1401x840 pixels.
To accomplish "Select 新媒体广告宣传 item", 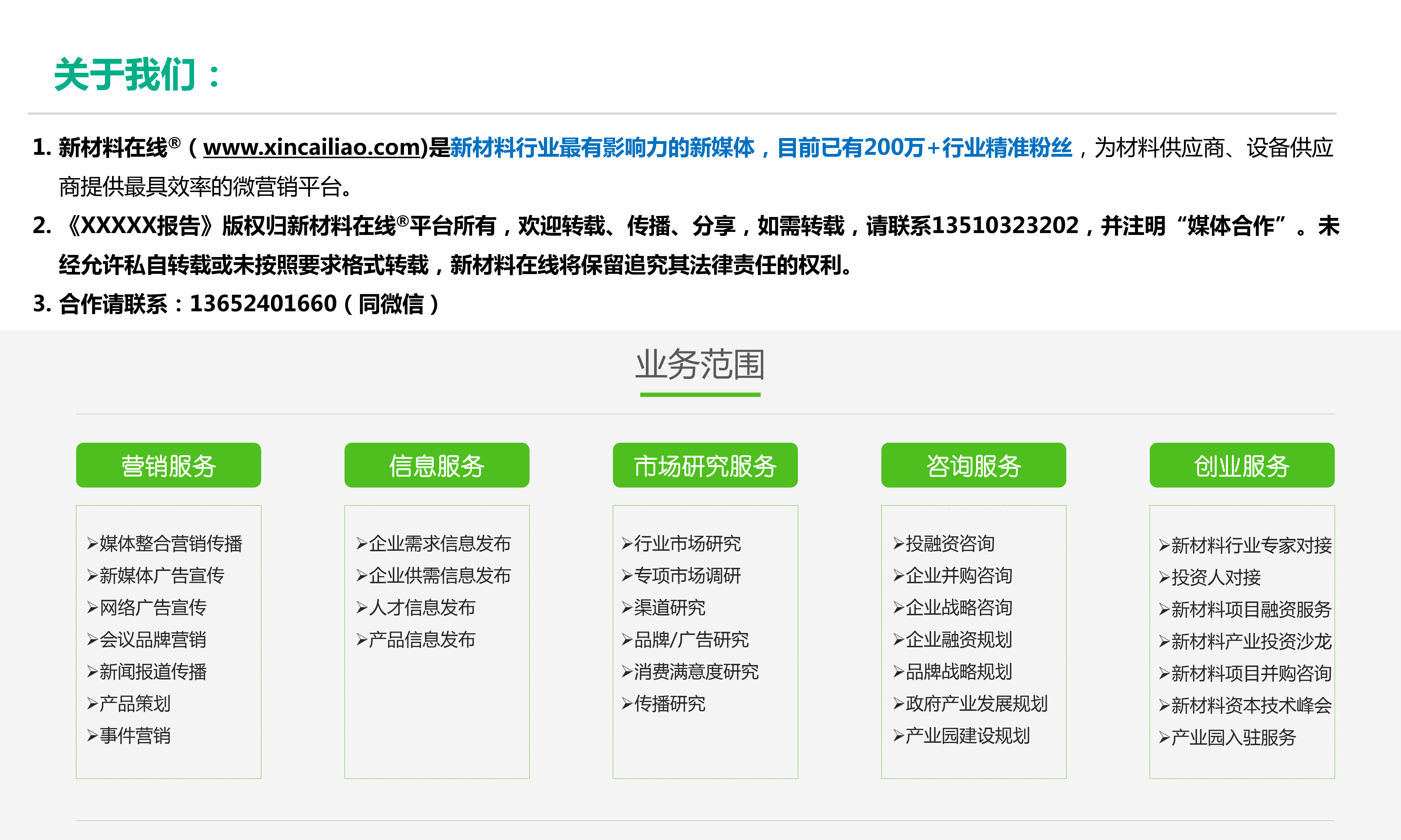I will click(156, 576).
